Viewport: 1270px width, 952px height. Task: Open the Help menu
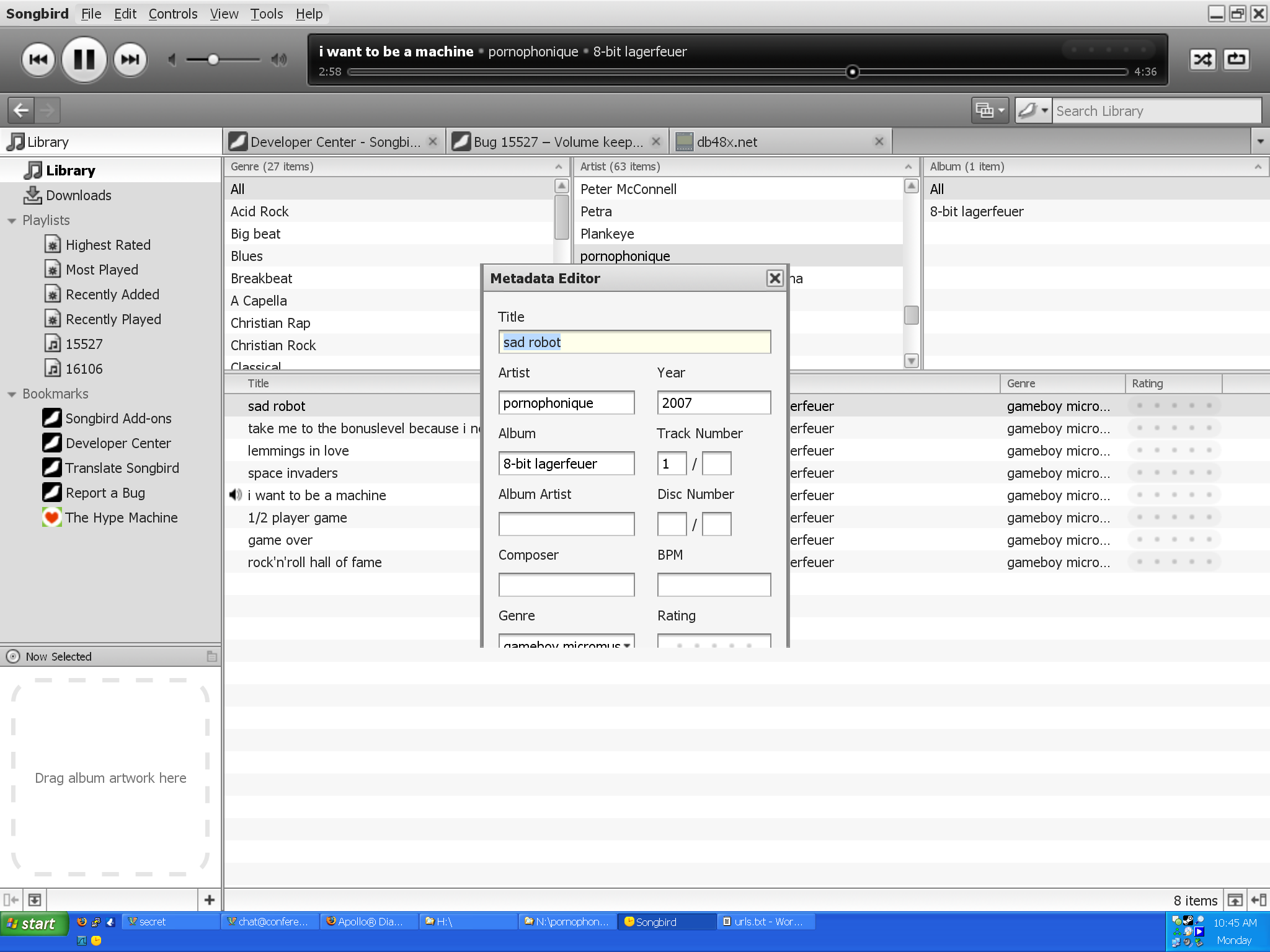pos(309,14)
